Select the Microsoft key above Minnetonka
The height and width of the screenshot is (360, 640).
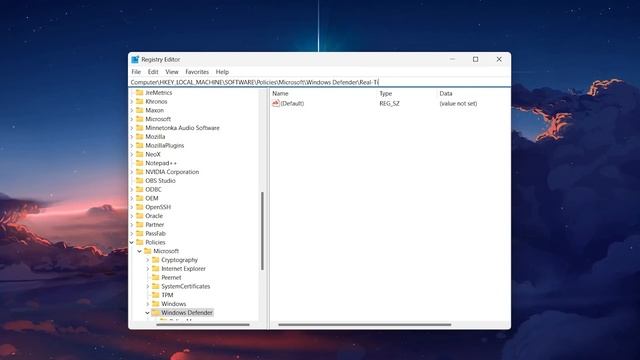158,119
